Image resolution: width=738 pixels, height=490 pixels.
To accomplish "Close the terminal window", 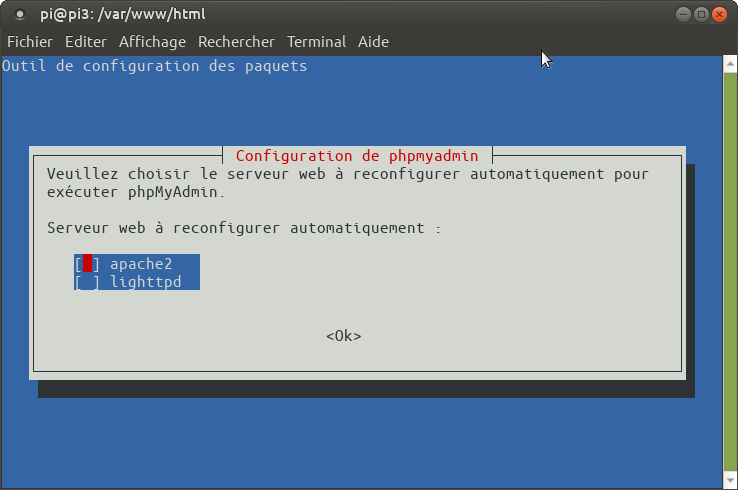I will [720, 14].
